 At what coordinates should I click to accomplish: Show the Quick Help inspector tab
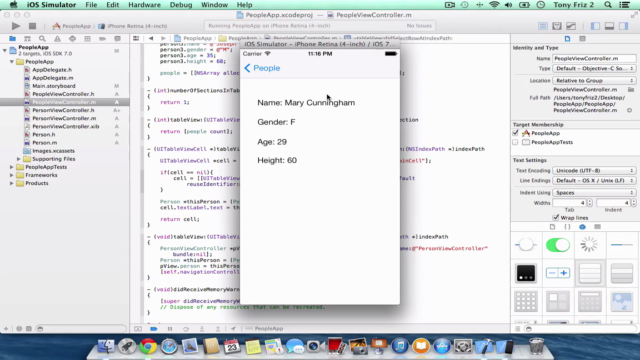582,38
